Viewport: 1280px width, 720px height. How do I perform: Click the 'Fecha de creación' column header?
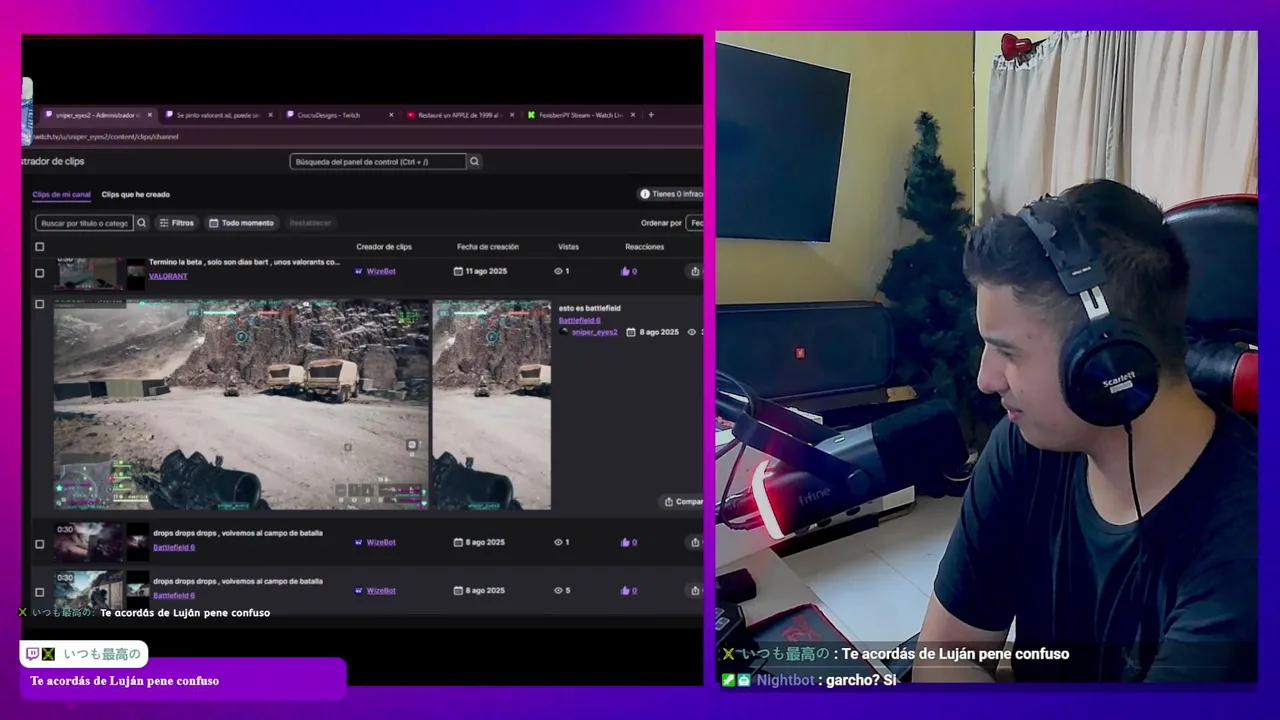(488, 247)
